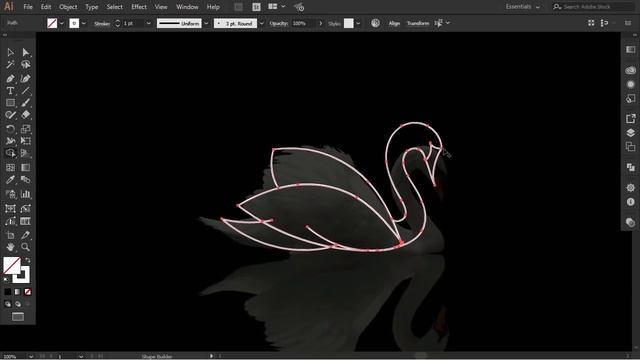The width and height of the screenshot is (640, 360).
Task: Choose the Lasso tool
Action: tap(25, 64)
